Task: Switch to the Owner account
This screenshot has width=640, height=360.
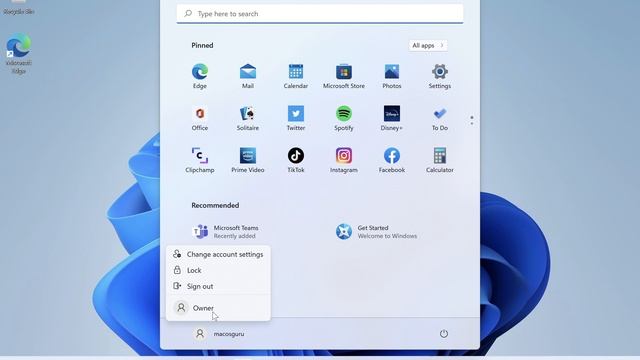Action: pyautogui.click(x=218, y=308)
